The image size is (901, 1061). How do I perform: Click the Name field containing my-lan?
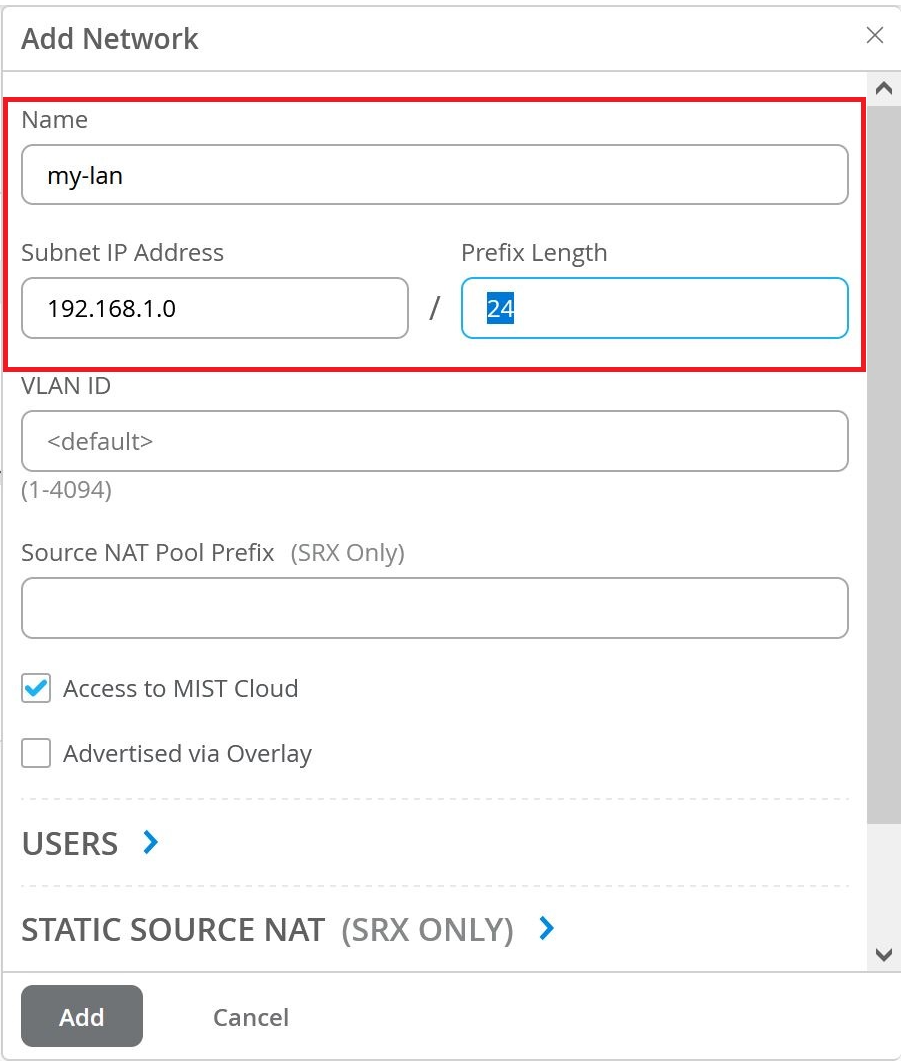pos(434,175)
